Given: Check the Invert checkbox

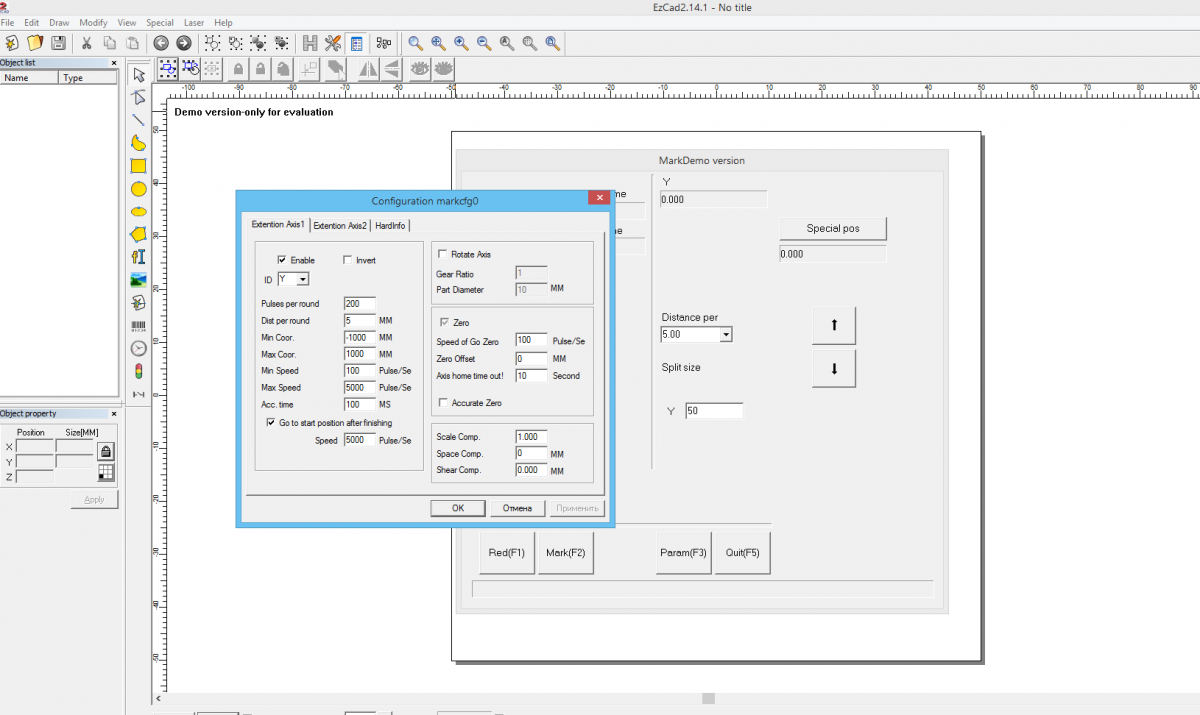Looking at the screenshot, I should click(x=347, y=260).
